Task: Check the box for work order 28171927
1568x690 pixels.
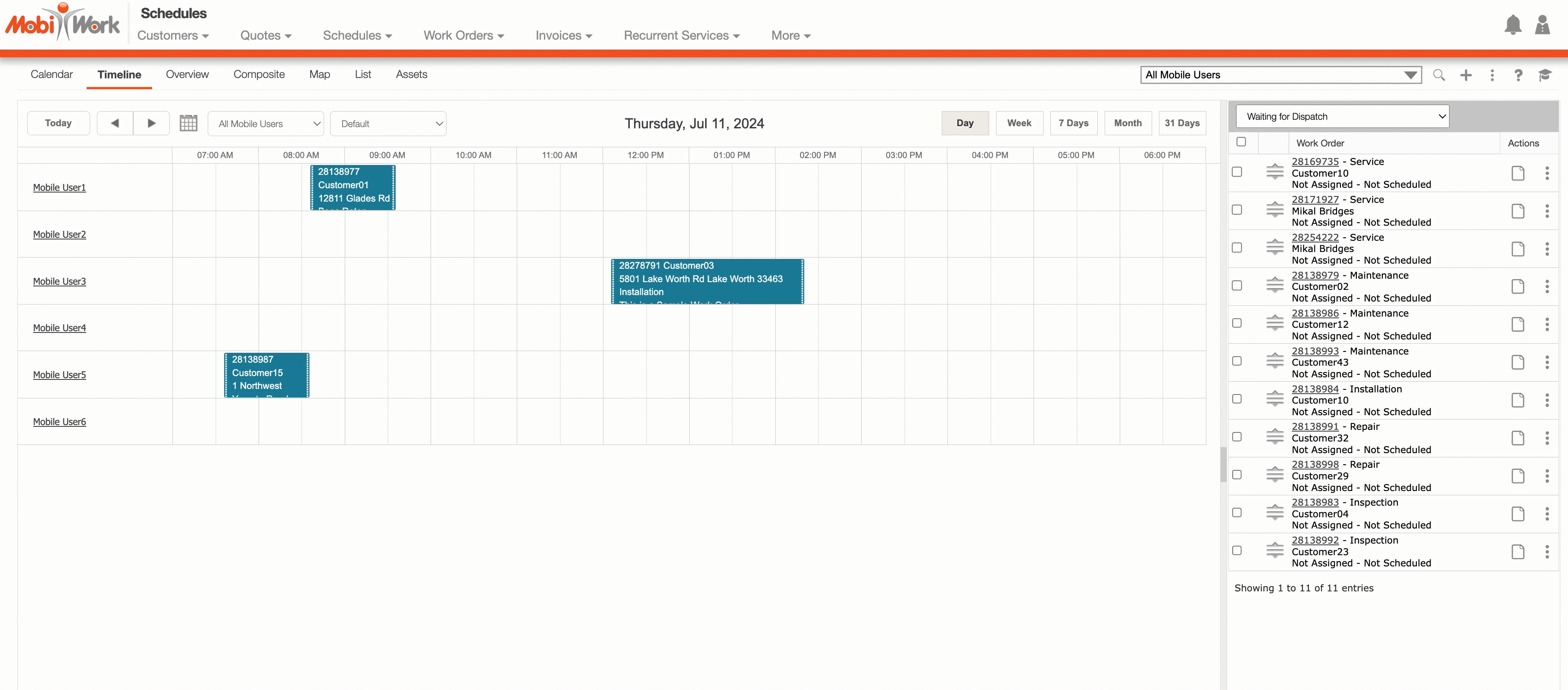Action: [x=1236, y=210]
